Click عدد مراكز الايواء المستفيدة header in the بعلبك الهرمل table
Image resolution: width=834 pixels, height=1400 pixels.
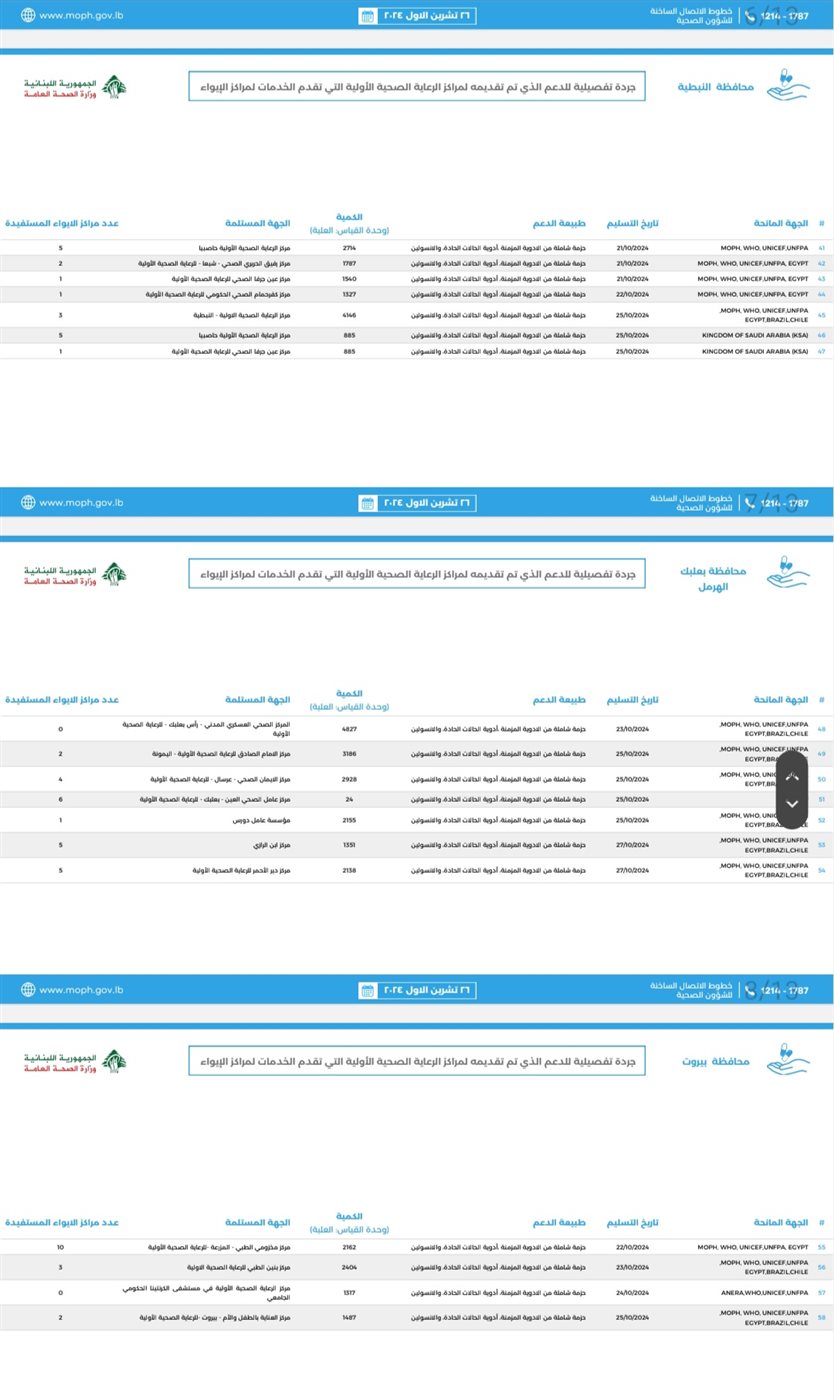(x=63, y=699)
